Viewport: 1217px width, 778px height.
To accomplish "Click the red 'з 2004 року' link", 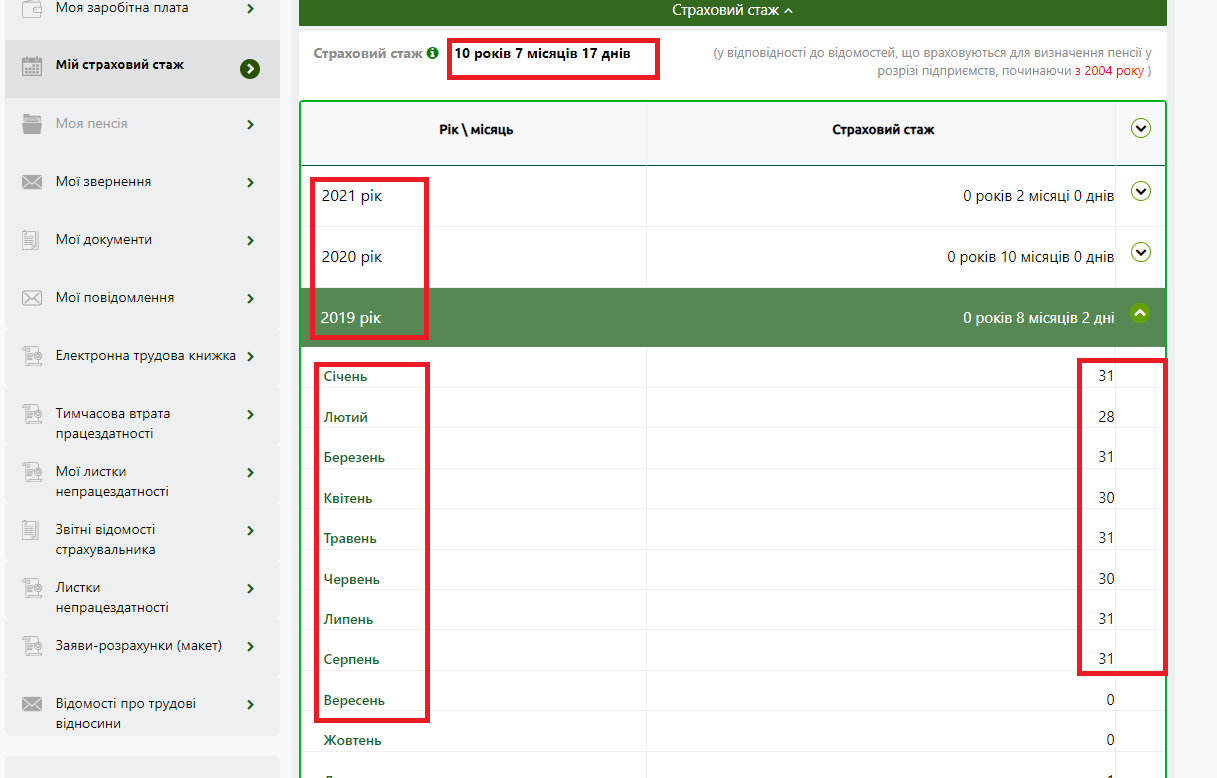I will pos(1109,71).
